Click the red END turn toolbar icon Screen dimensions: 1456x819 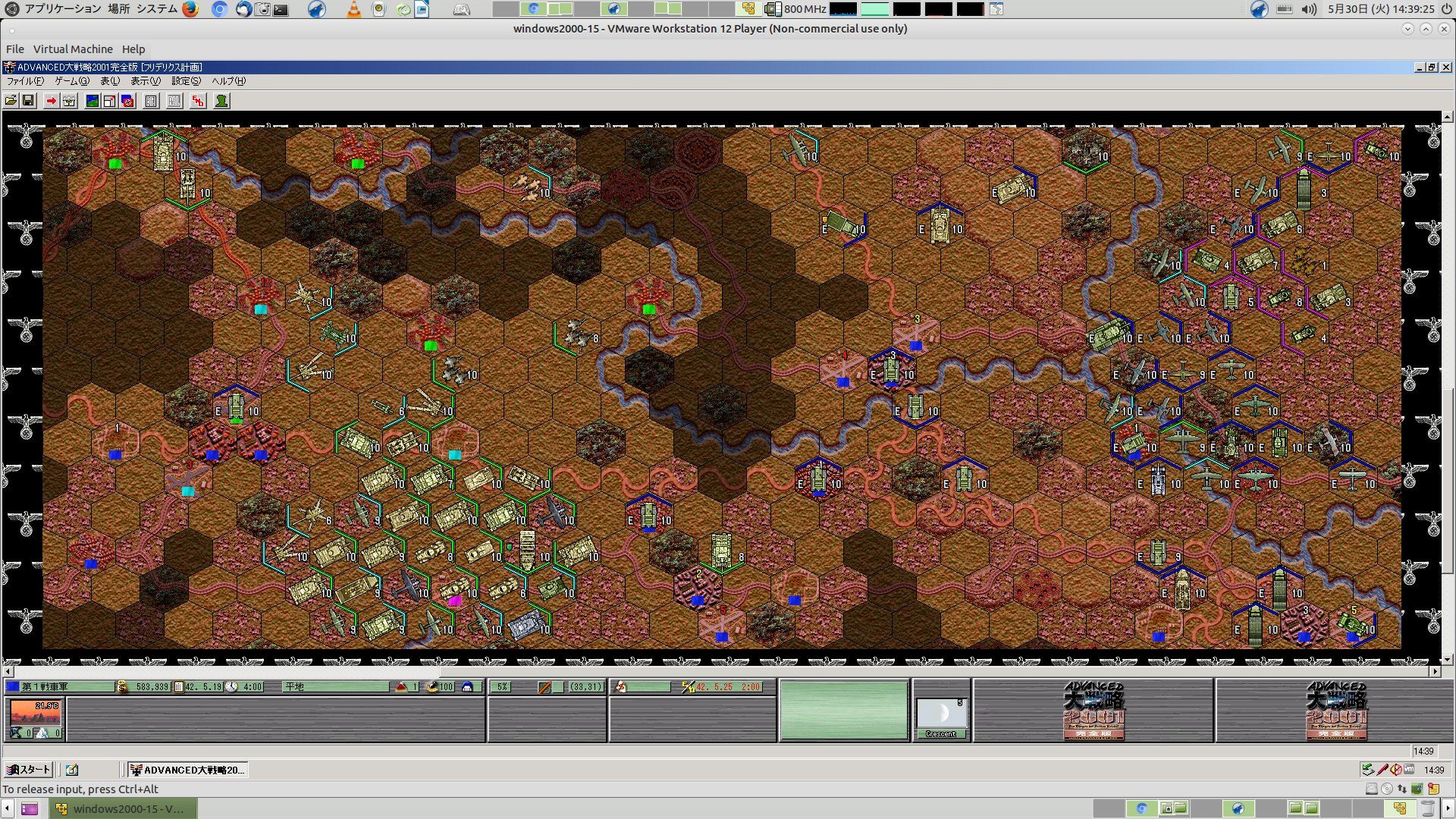coord(198,101)
